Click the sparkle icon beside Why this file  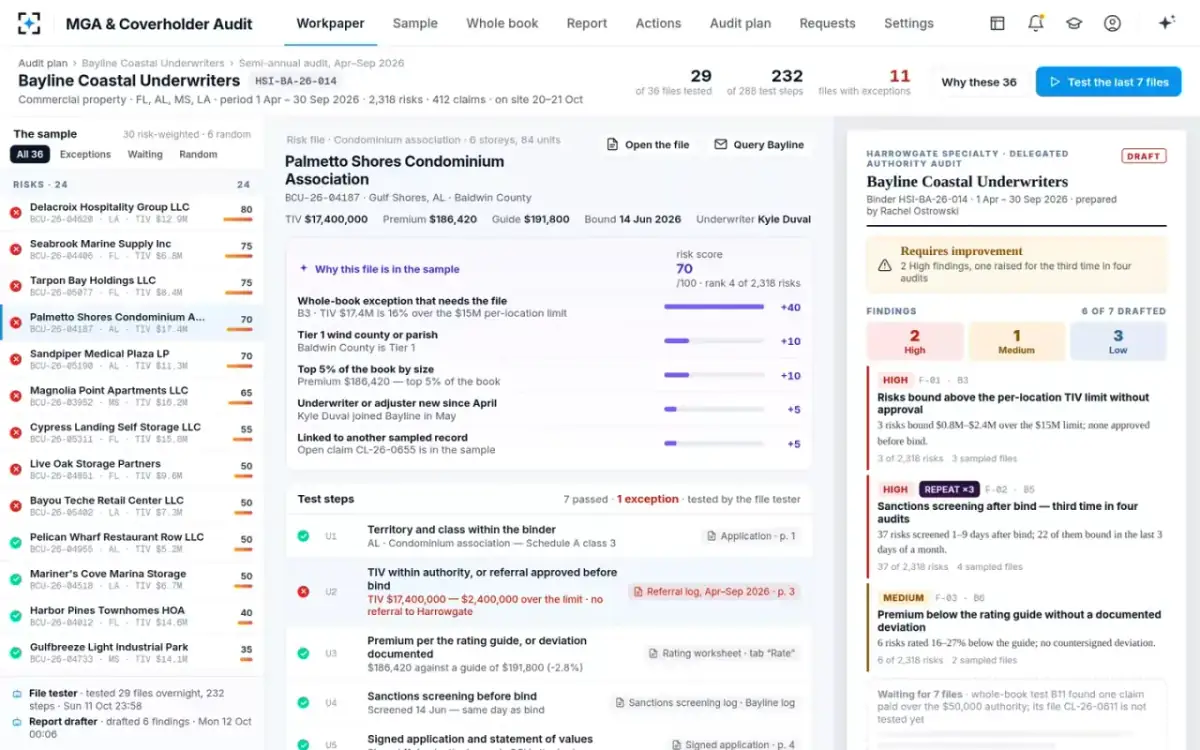tap(304, 269)
